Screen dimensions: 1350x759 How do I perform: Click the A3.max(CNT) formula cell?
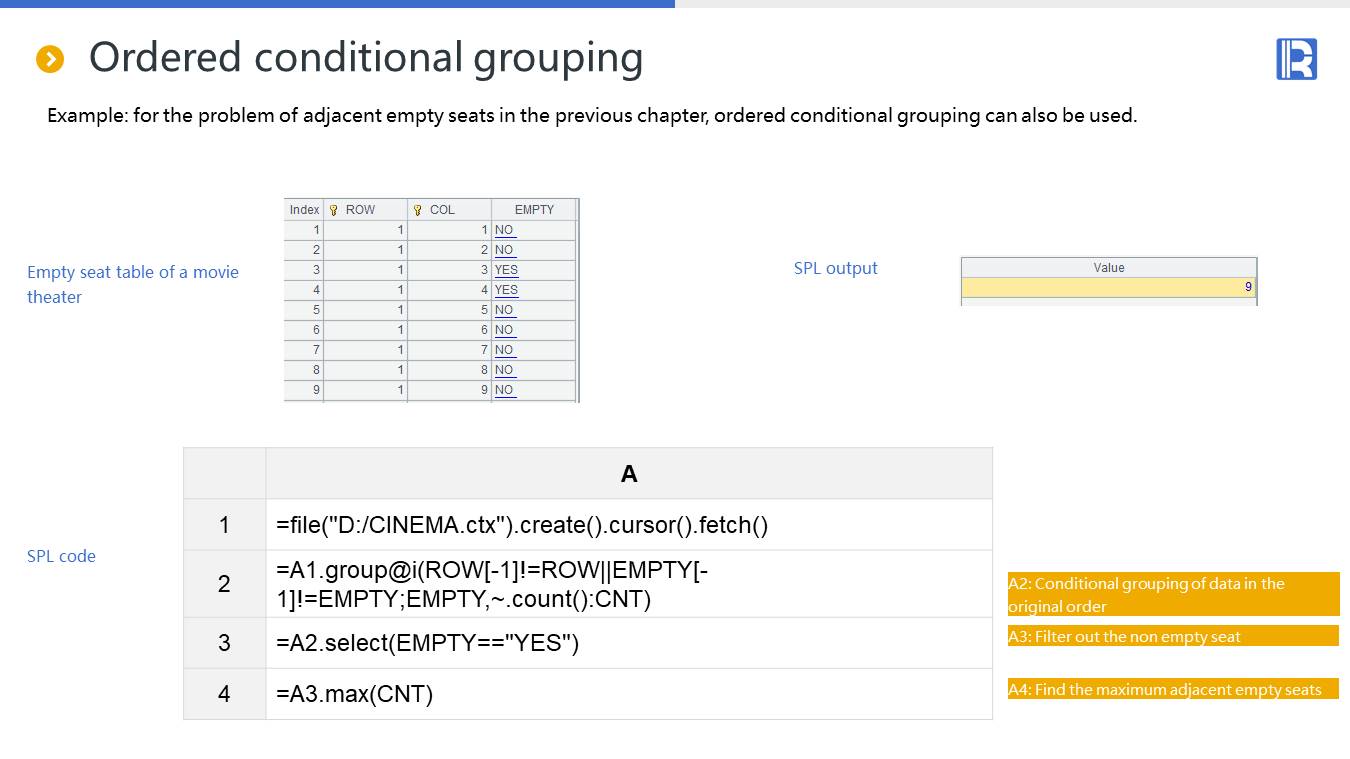pos(628,694)
